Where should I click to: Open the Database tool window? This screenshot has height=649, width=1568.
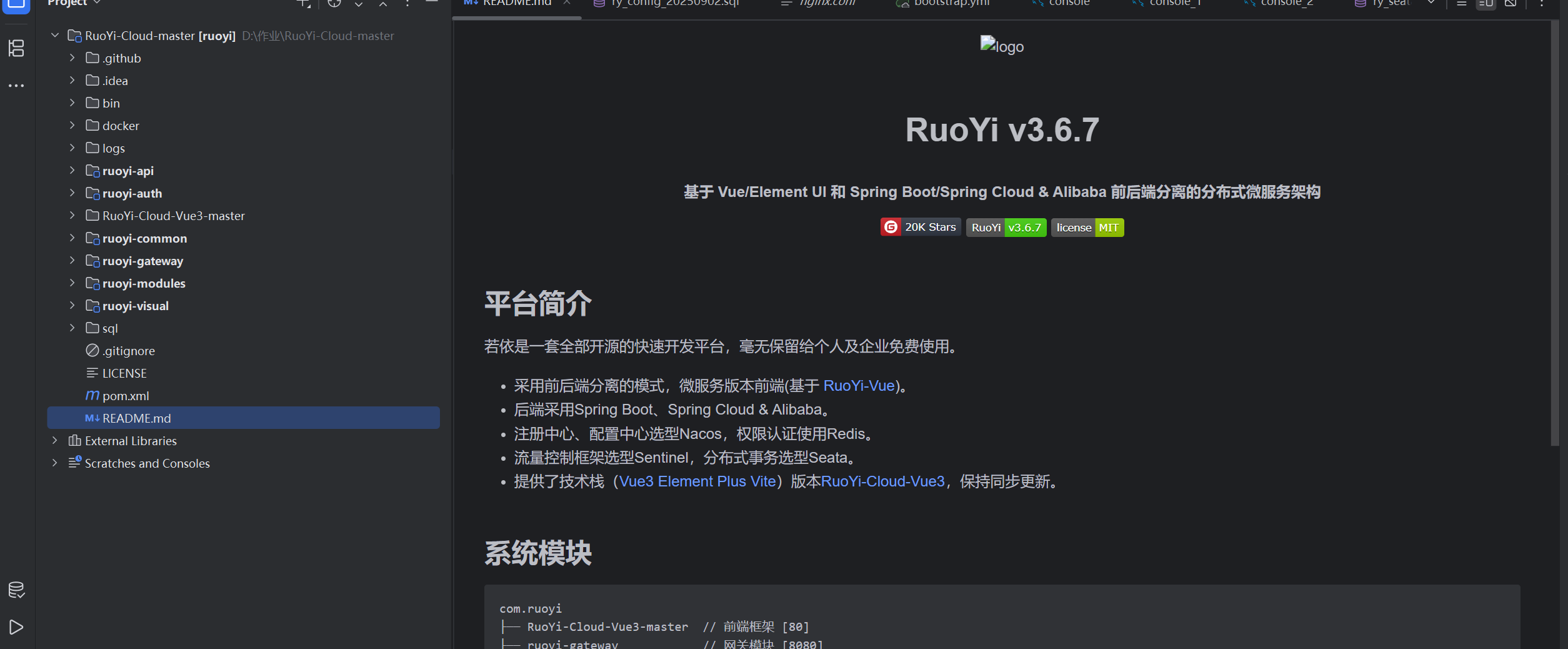click(x=16, y=590)
